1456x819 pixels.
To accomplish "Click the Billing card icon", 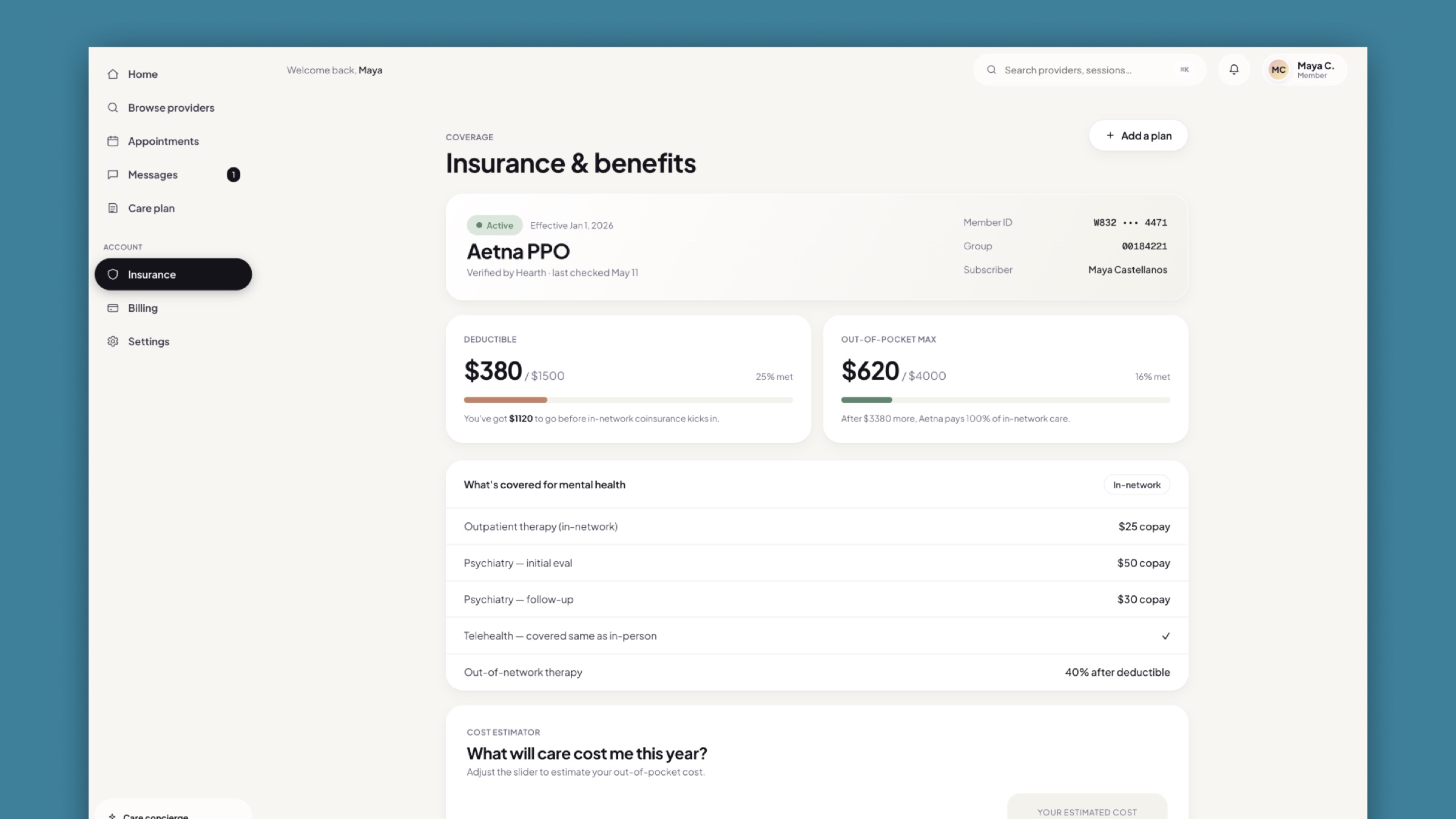I will click(x=113, y=308).
